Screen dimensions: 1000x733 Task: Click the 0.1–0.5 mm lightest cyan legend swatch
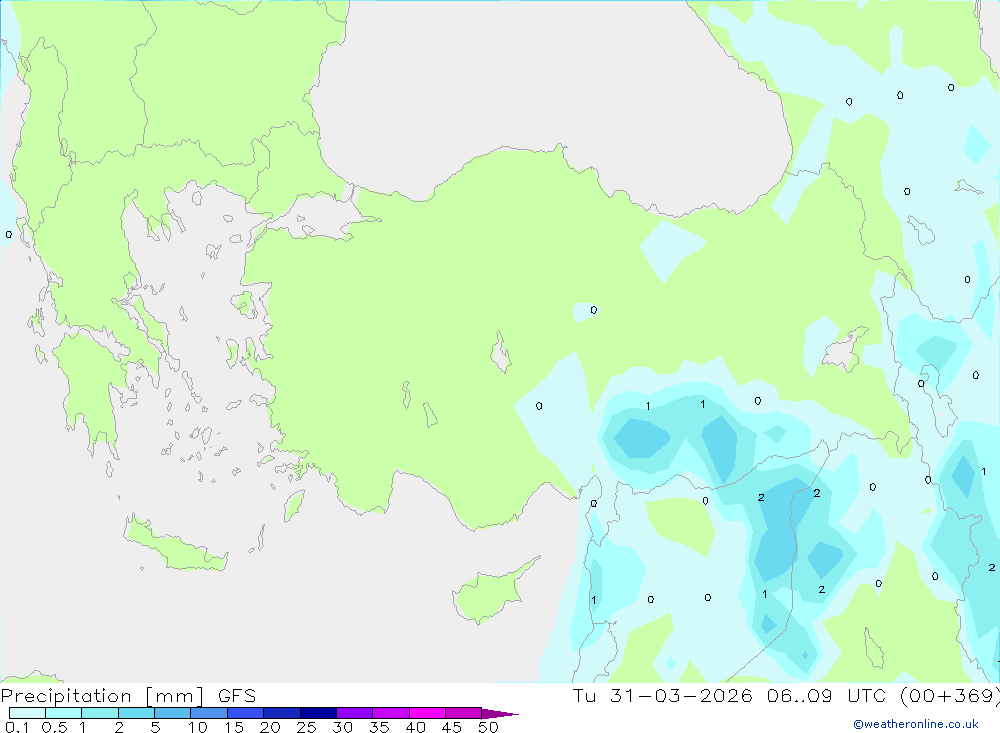tap(27, 713)
